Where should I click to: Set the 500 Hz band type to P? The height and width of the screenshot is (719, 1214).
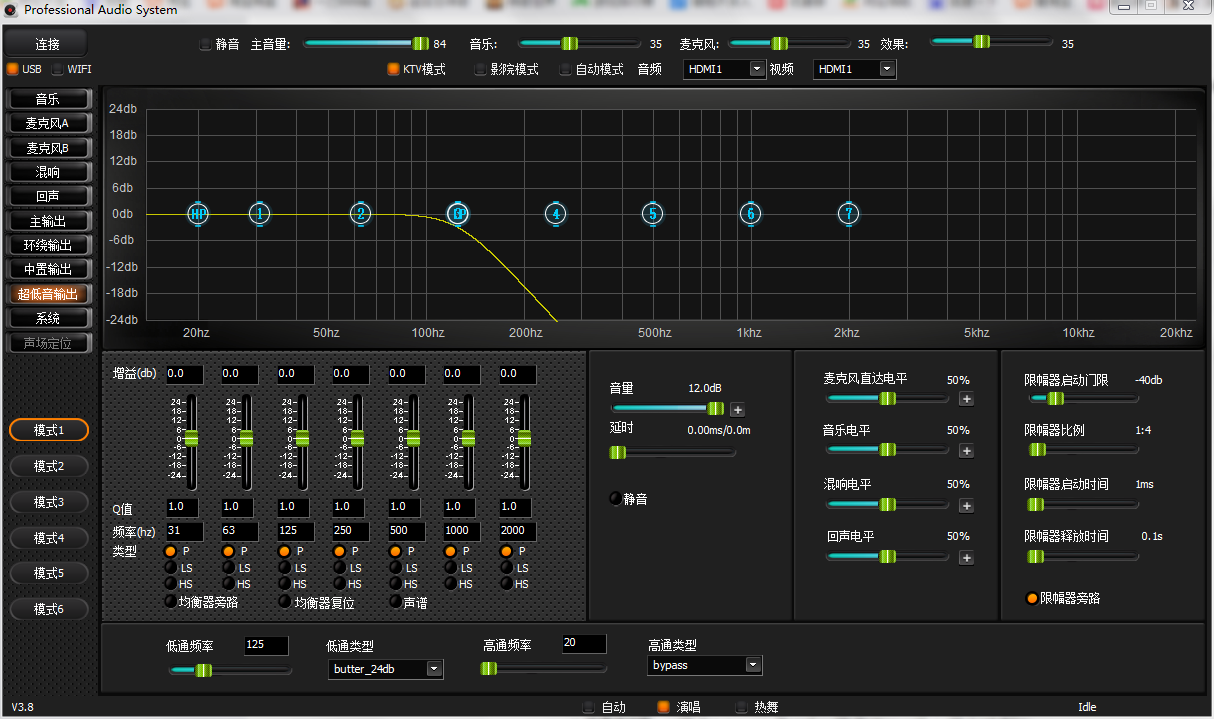(394, 552)
